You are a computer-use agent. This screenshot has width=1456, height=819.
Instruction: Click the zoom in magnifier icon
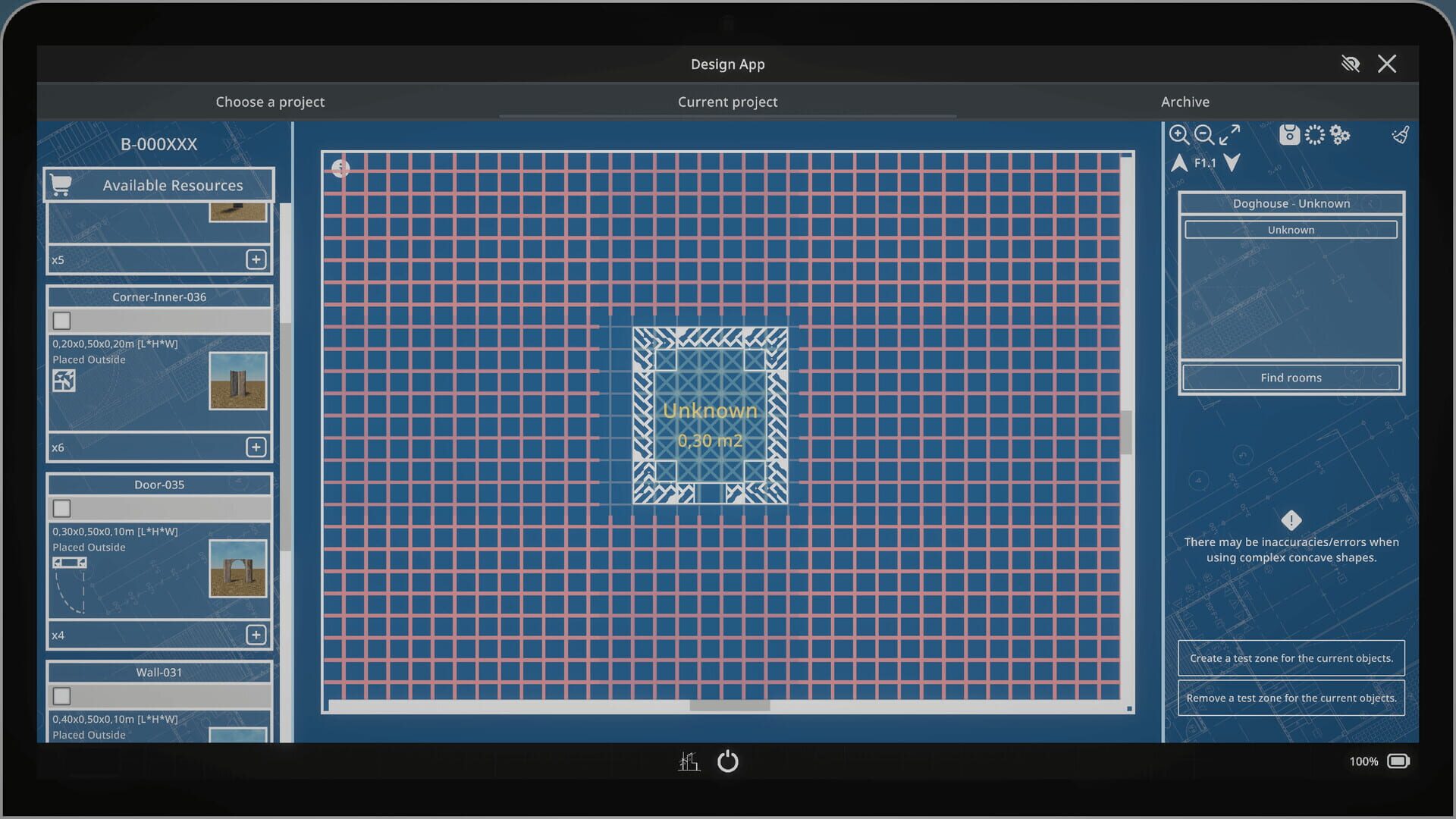coord(1180,135)
